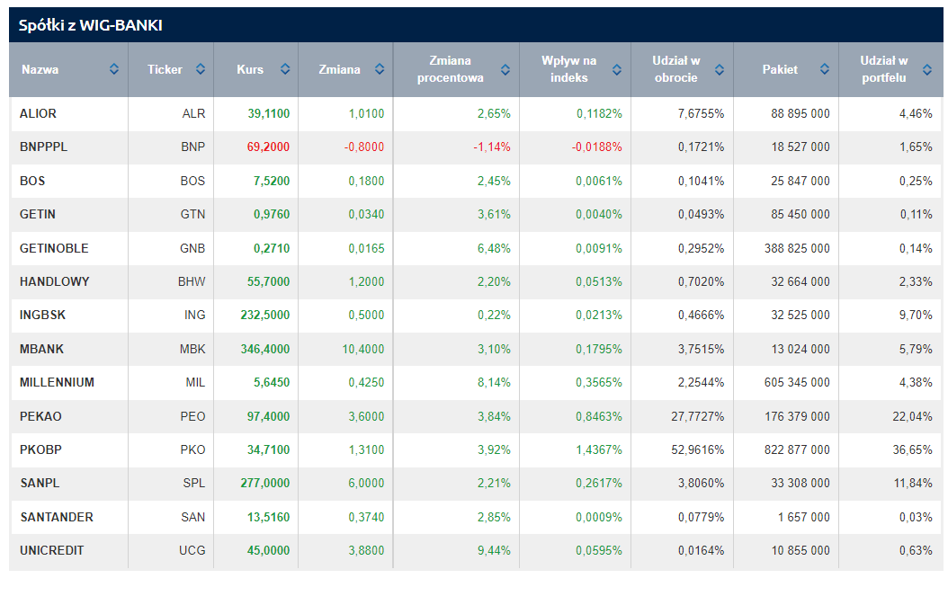948x596 pixels.
Task: Click index impact -0,0188%
Action: tap(597, 147)
